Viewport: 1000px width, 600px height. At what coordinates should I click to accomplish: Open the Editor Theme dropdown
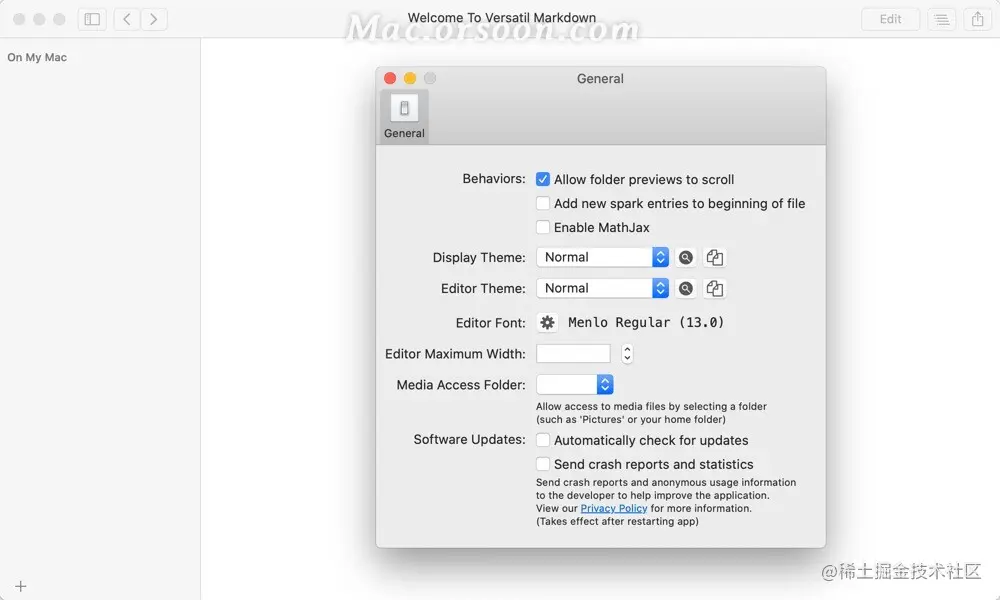pyautogui.click(x=603, y=288)
